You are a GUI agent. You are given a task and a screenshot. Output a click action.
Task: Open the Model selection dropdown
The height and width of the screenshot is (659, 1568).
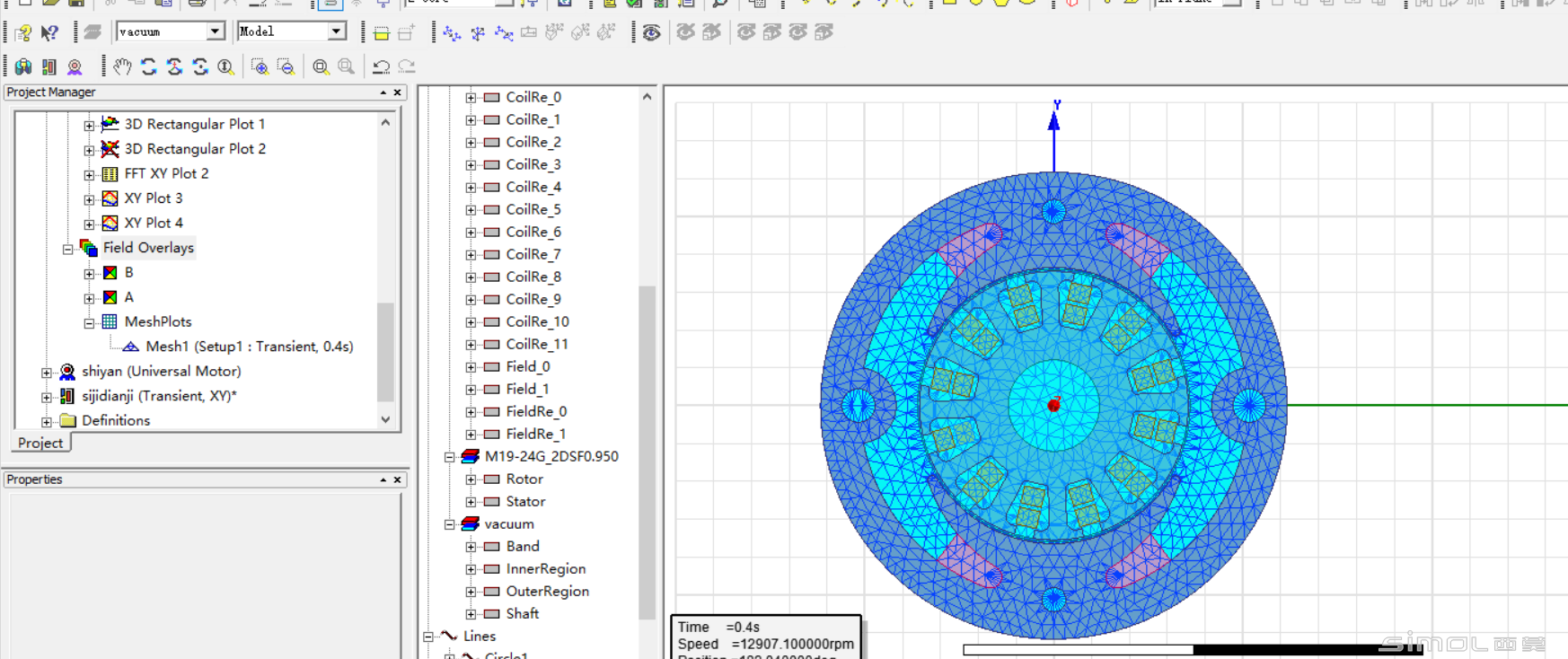pyautogui.click(x=337, y=31)
